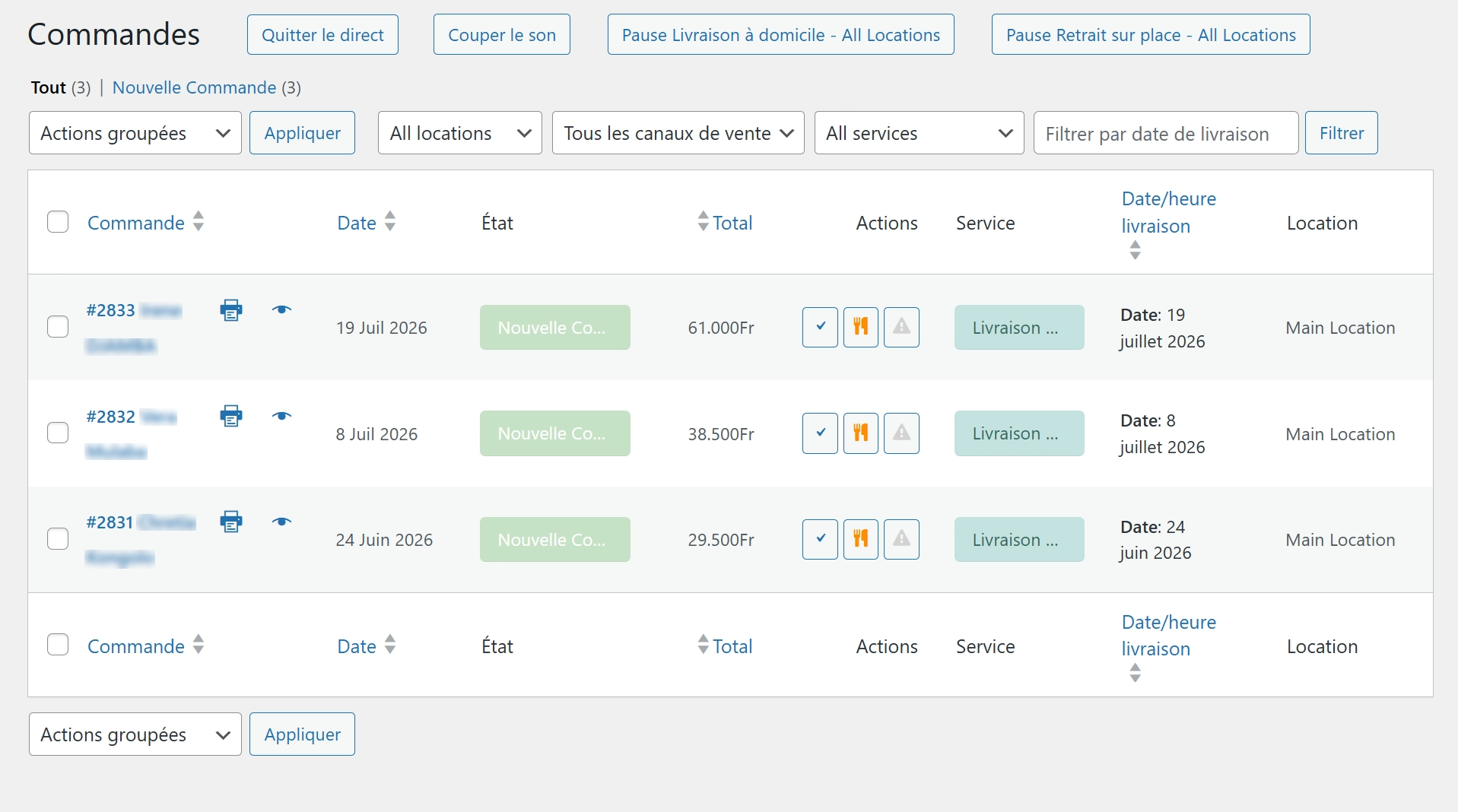Click Quitter le direct button

coord(322,35)
